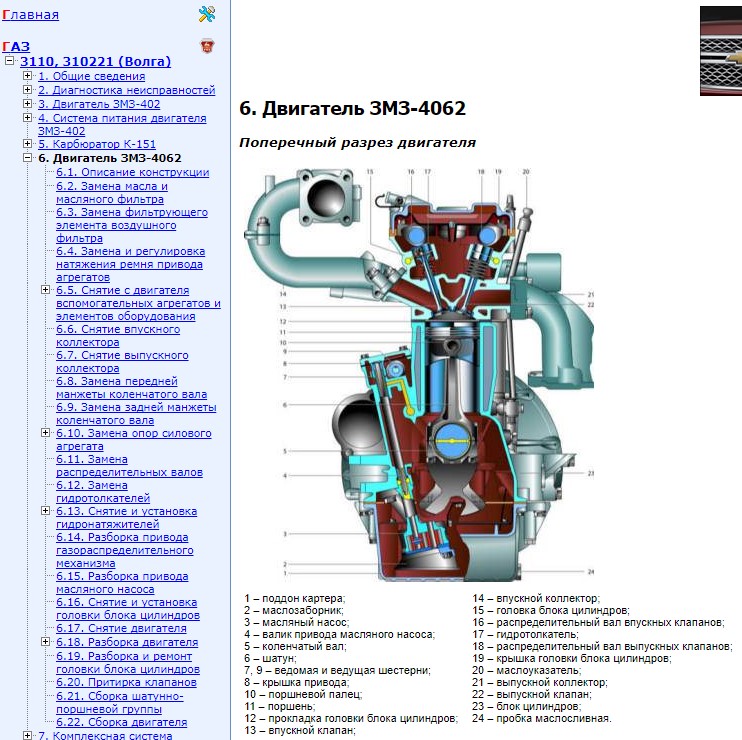This screenshot has width=742, height=740.
Task: Open 6.1. Описание конструкции
Action: click(x=132, y=172)
